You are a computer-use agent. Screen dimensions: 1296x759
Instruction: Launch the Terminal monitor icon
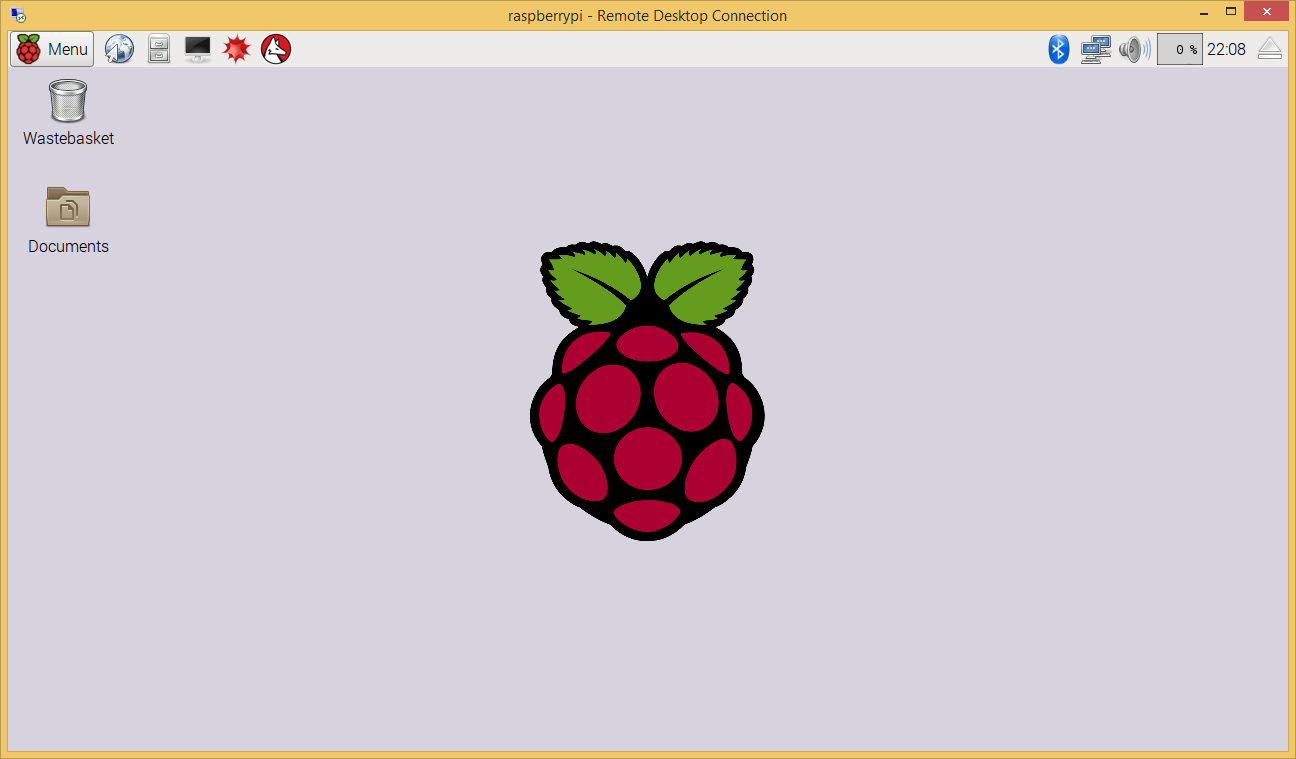pos(198,49)
